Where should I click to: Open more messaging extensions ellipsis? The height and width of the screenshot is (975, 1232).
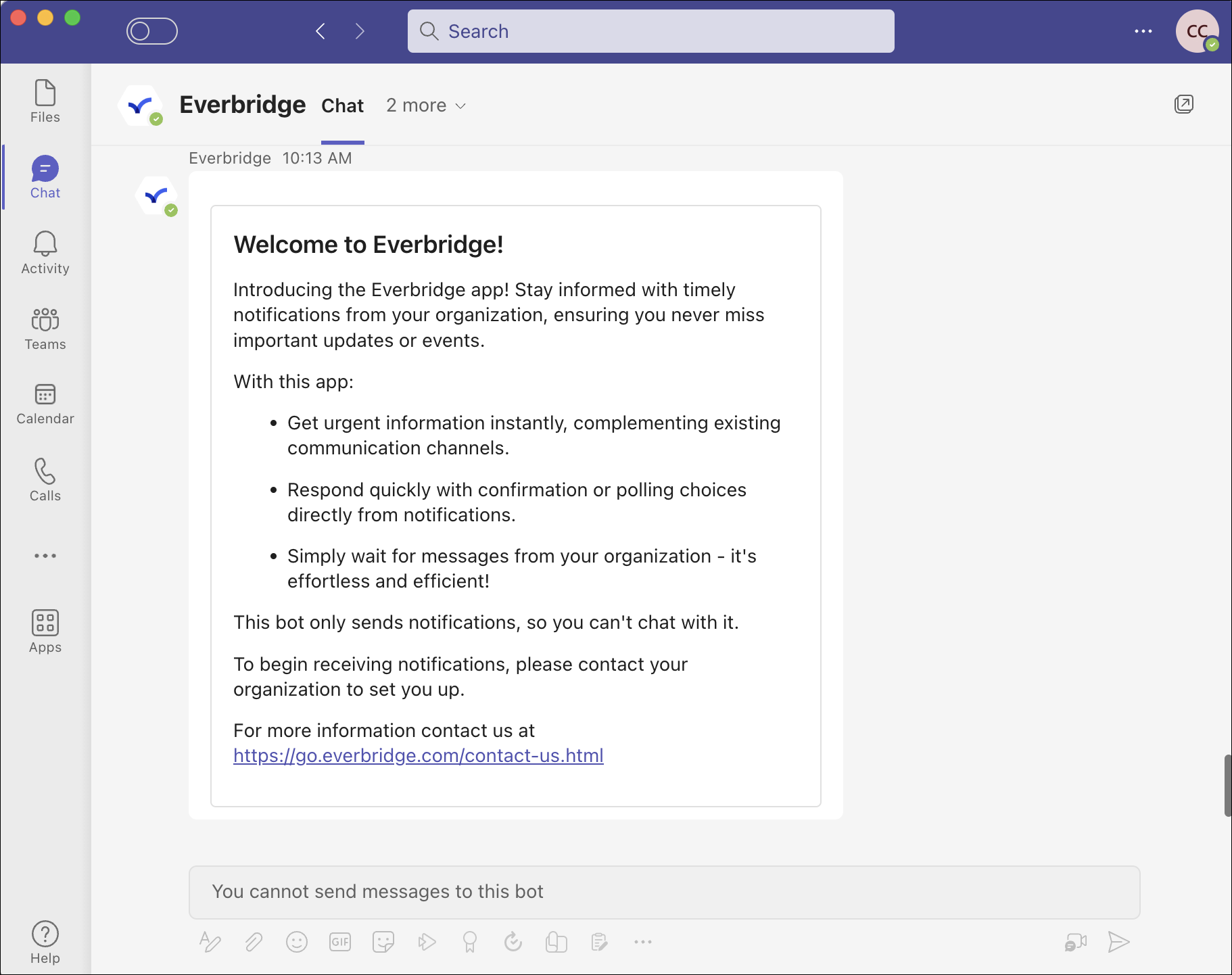point(643,942)
